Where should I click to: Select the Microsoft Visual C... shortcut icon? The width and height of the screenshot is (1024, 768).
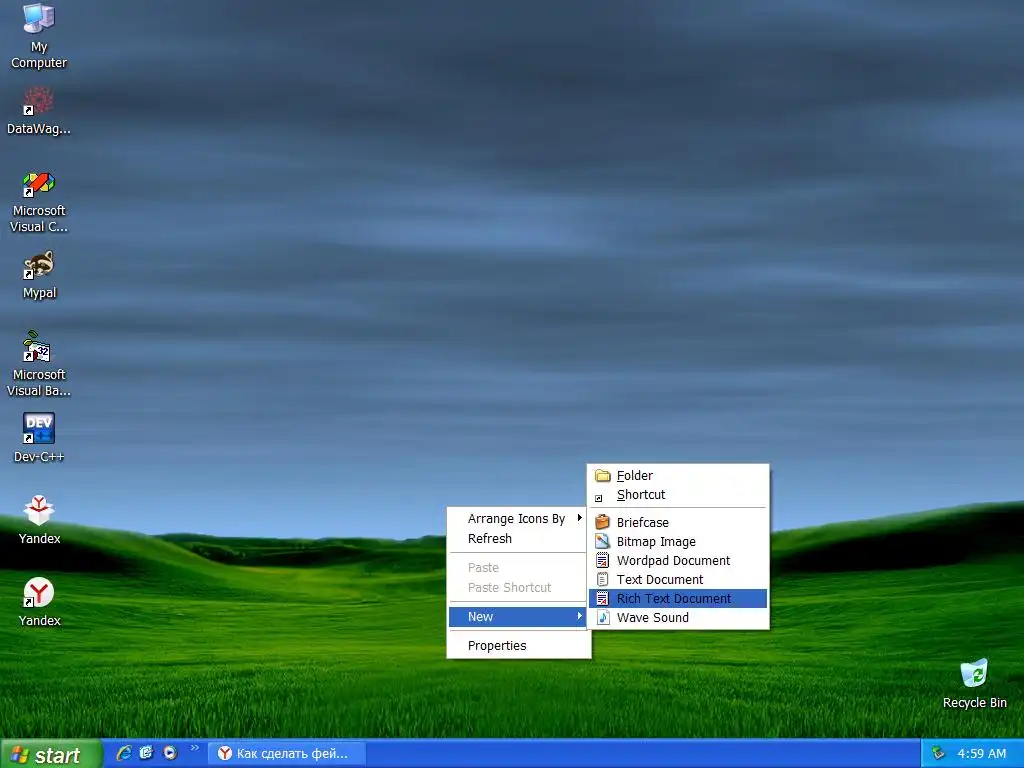tap(39, 202)
